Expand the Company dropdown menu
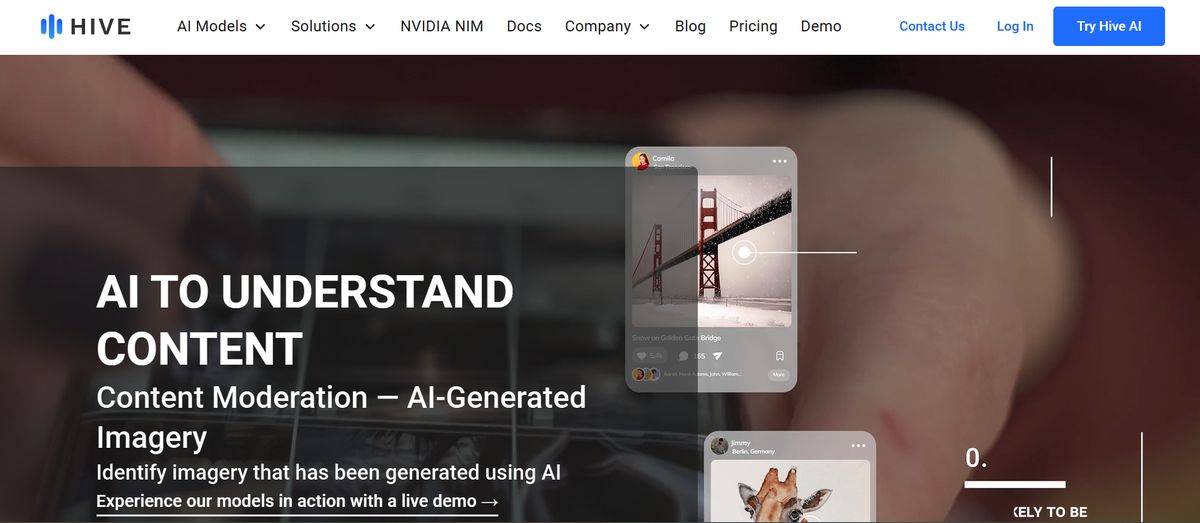 607,26
